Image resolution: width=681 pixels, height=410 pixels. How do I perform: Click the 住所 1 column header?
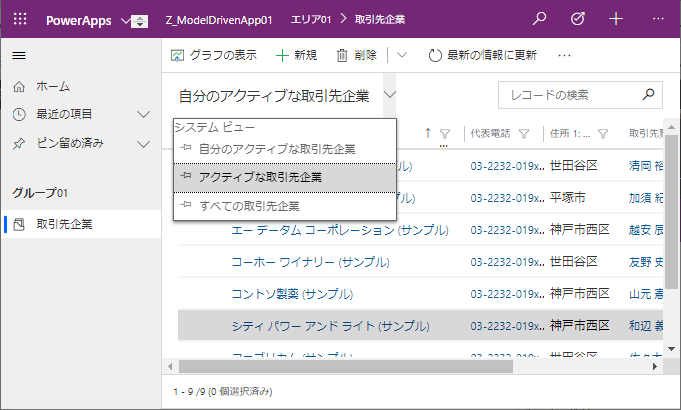[570, 133]
